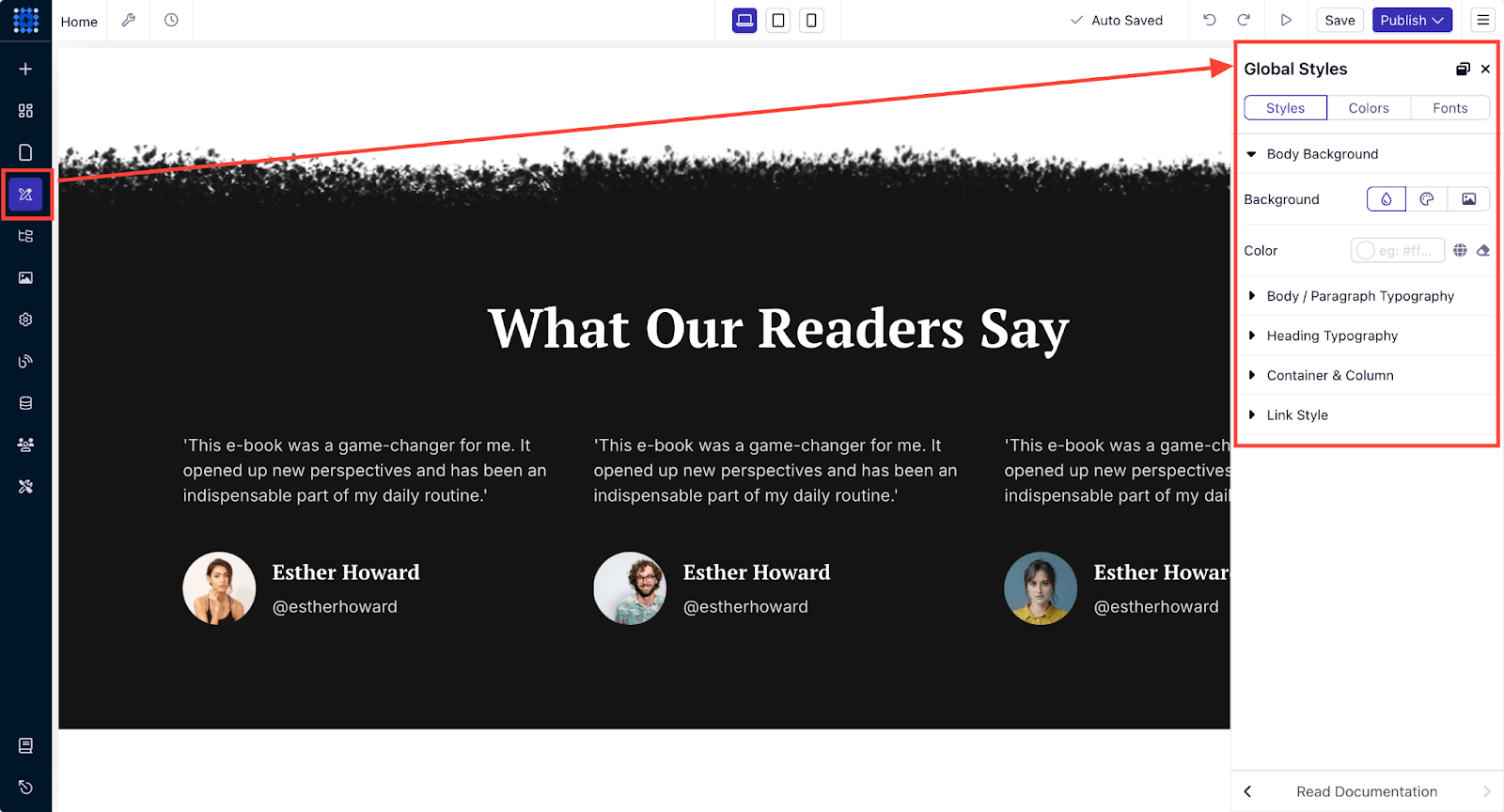
Task: Select the first testimonial's woman avatar
Action: click(219, 588)
